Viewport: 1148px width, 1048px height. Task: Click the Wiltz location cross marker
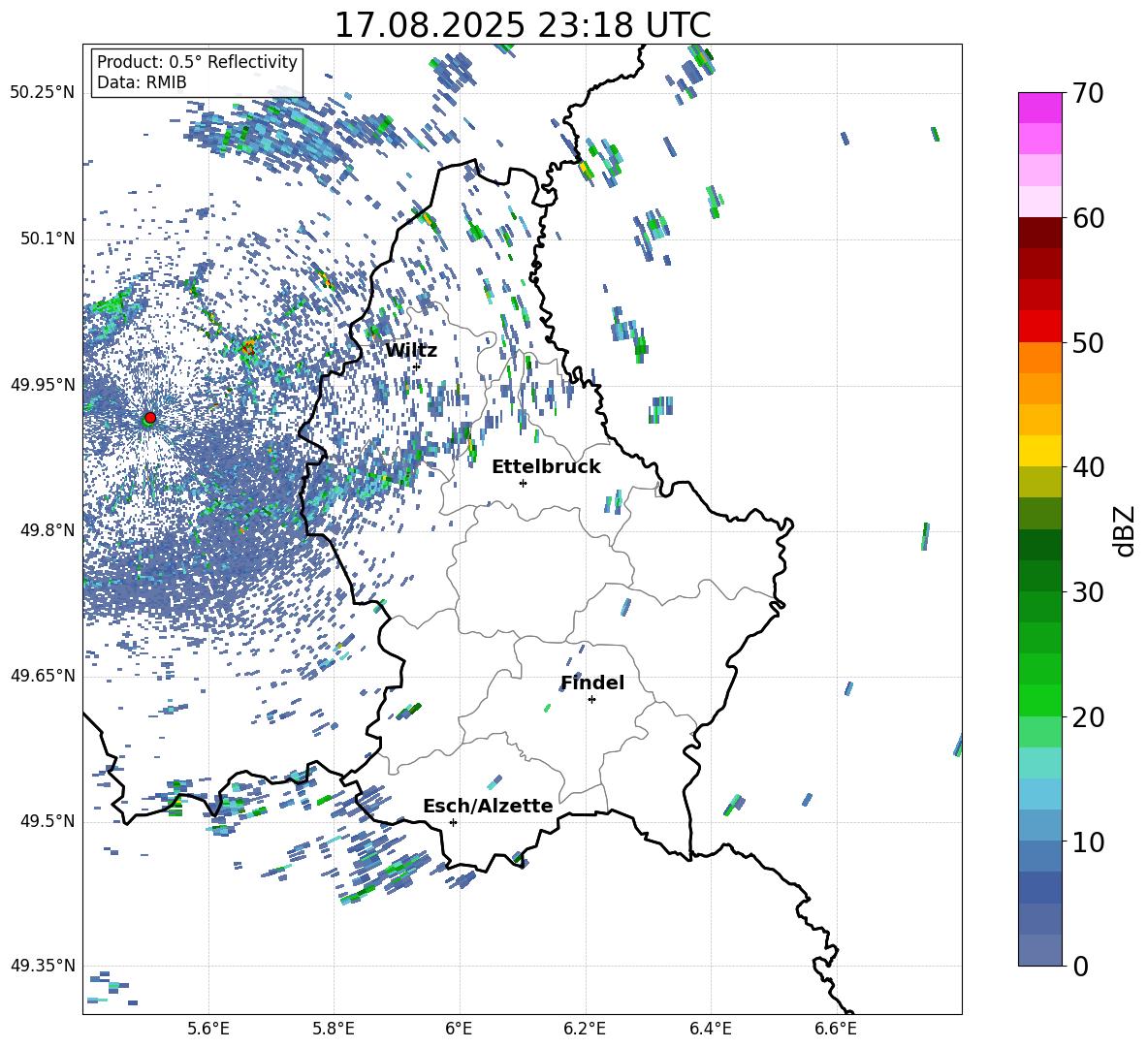[417, 366]
